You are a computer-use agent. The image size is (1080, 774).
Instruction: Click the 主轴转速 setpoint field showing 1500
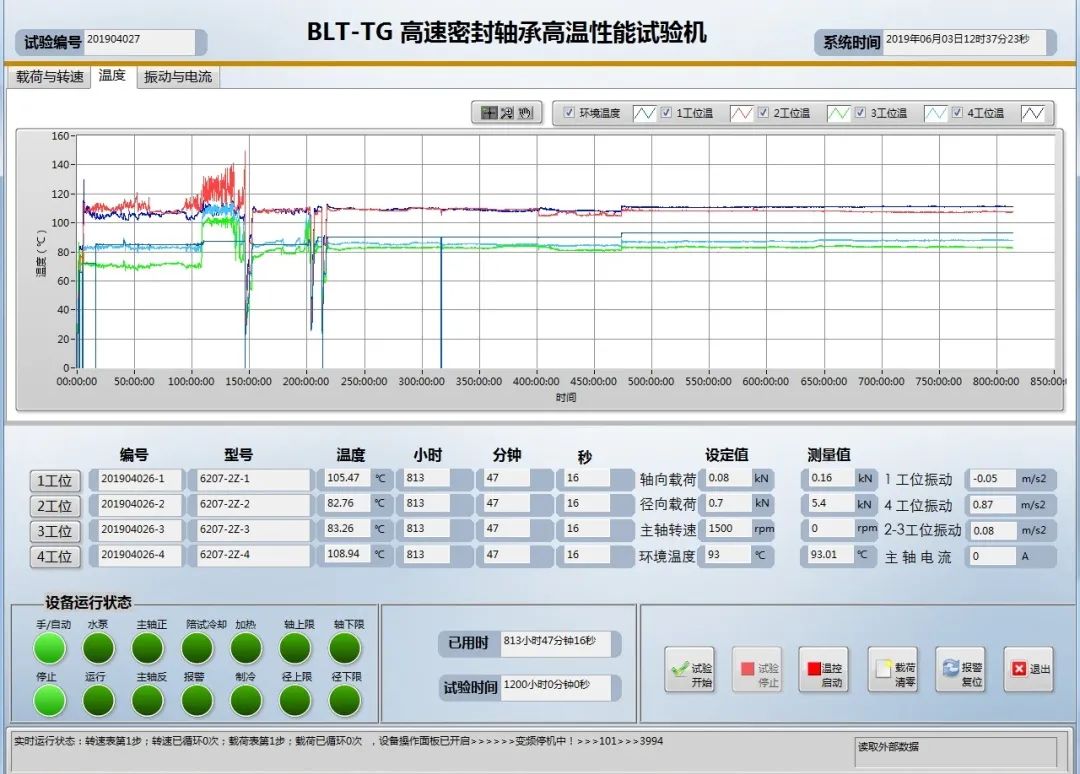(x=726, y=528)
